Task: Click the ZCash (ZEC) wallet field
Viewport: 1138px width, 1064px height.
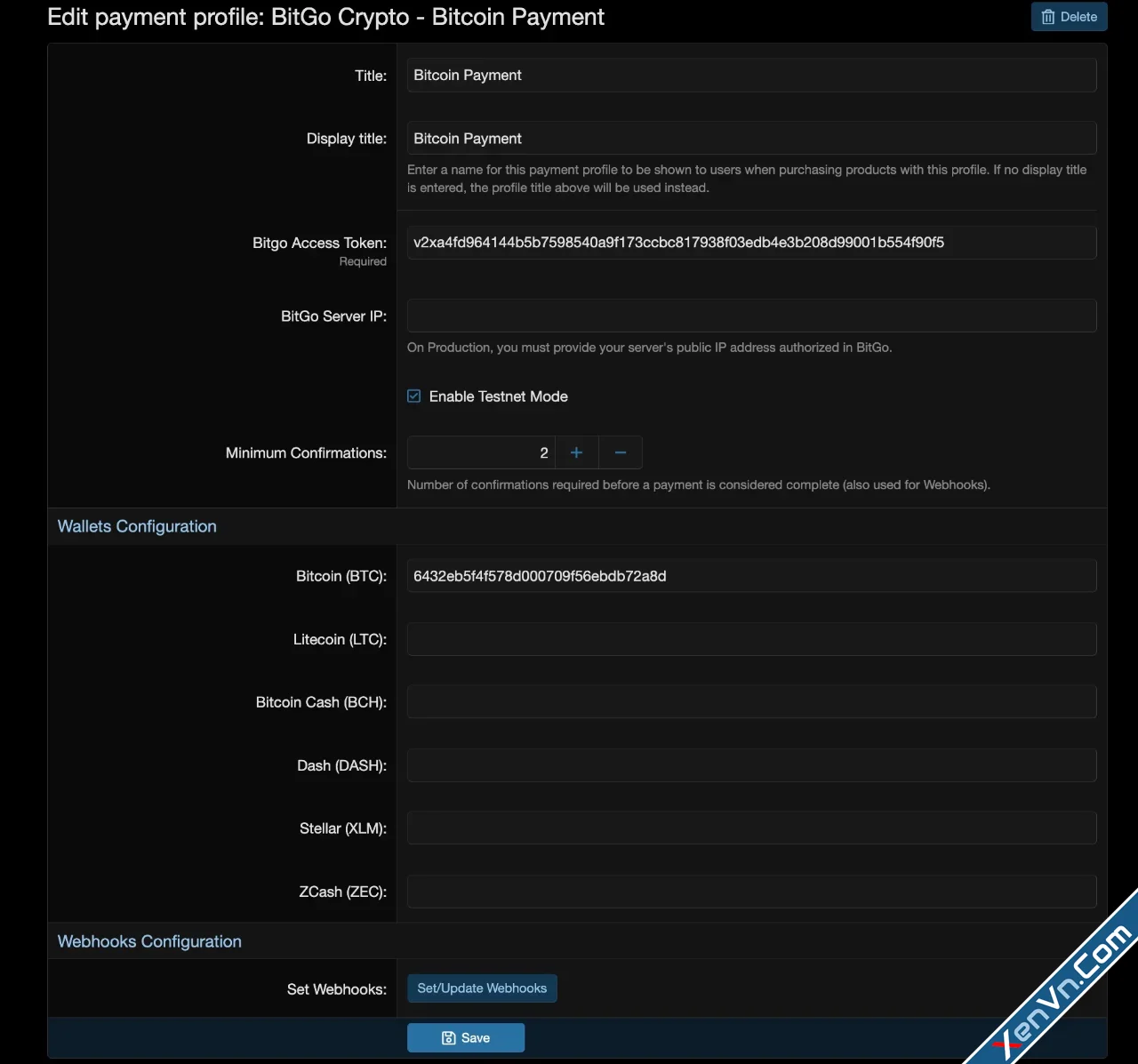Action: 751,891
